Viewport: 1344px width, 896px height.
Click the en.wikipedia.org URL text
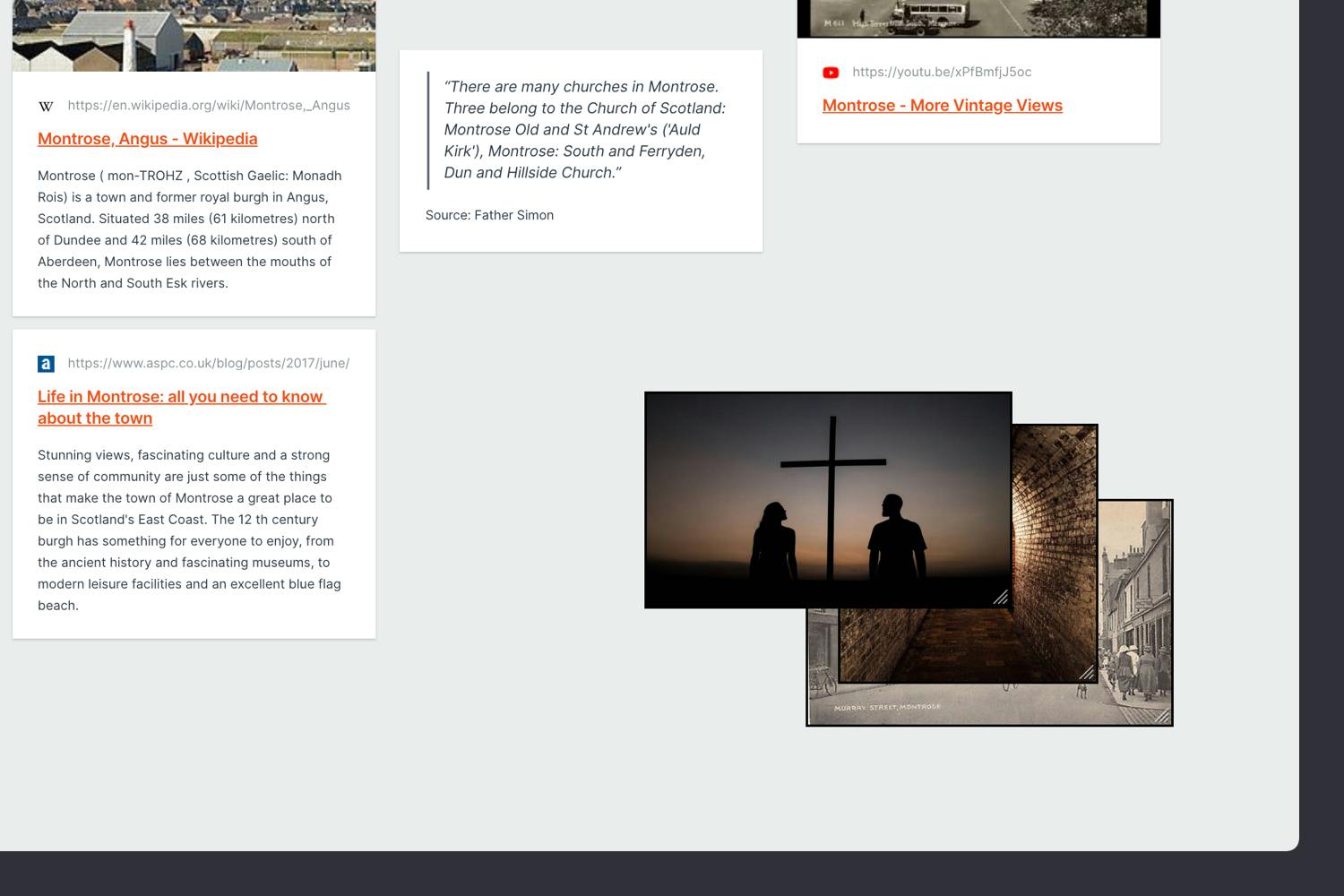tap(208, 106)
